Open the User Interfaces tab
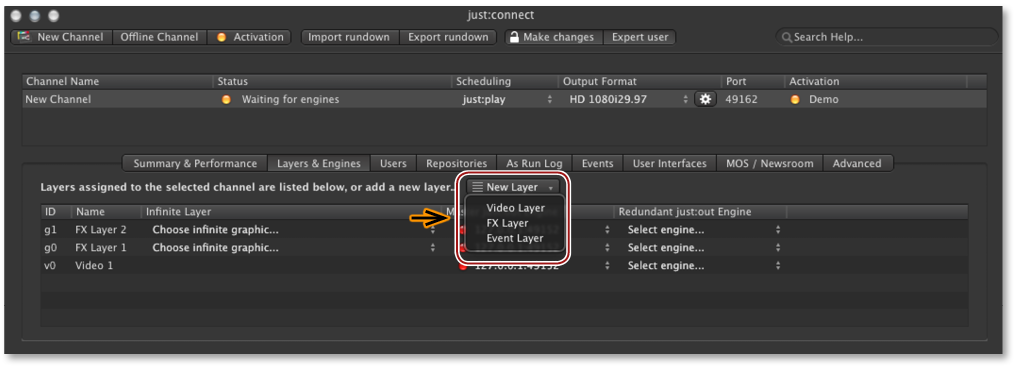 click(669, 164)
